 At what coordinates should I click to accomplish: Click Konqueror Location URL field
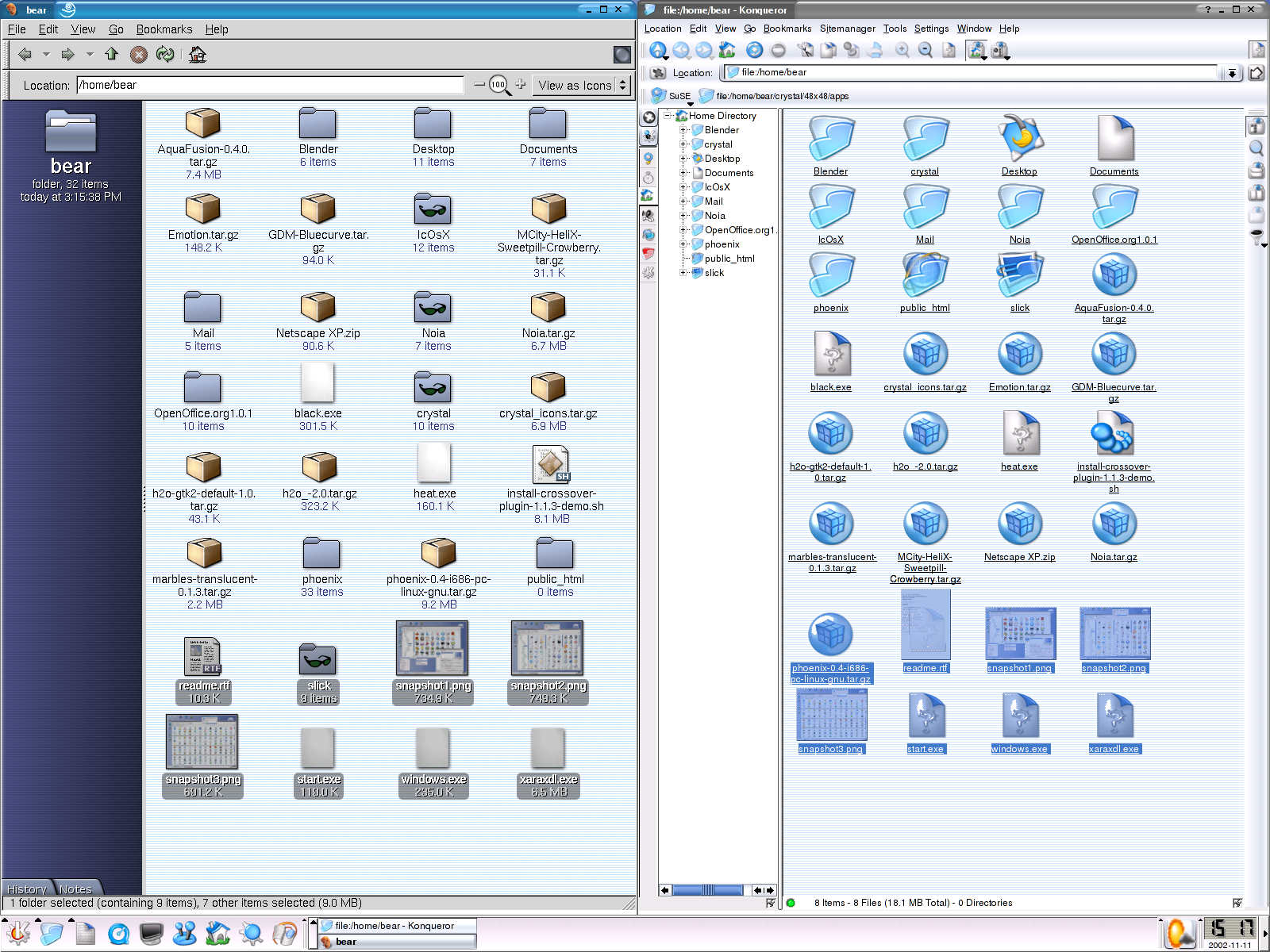pyautogui.click(x=972, y=72)
